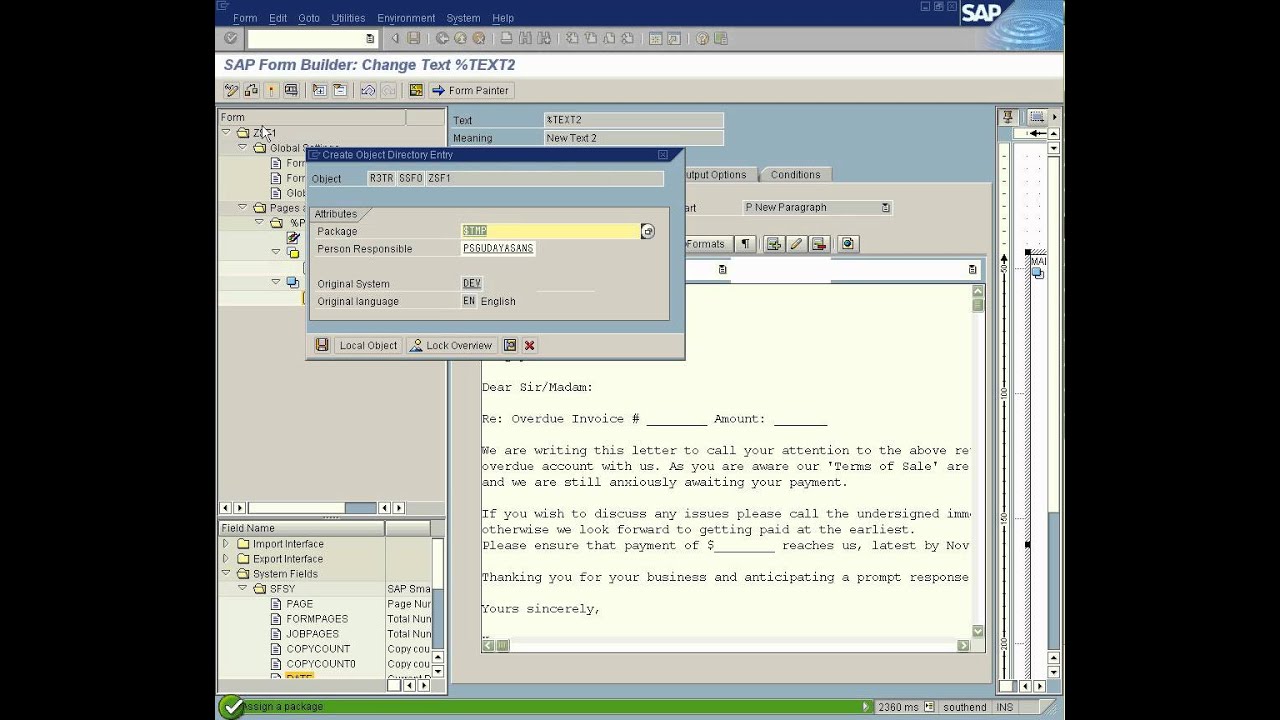Collapse the Global Settings tree node
The image size is (1280, 720).
(x=243, y=148)
